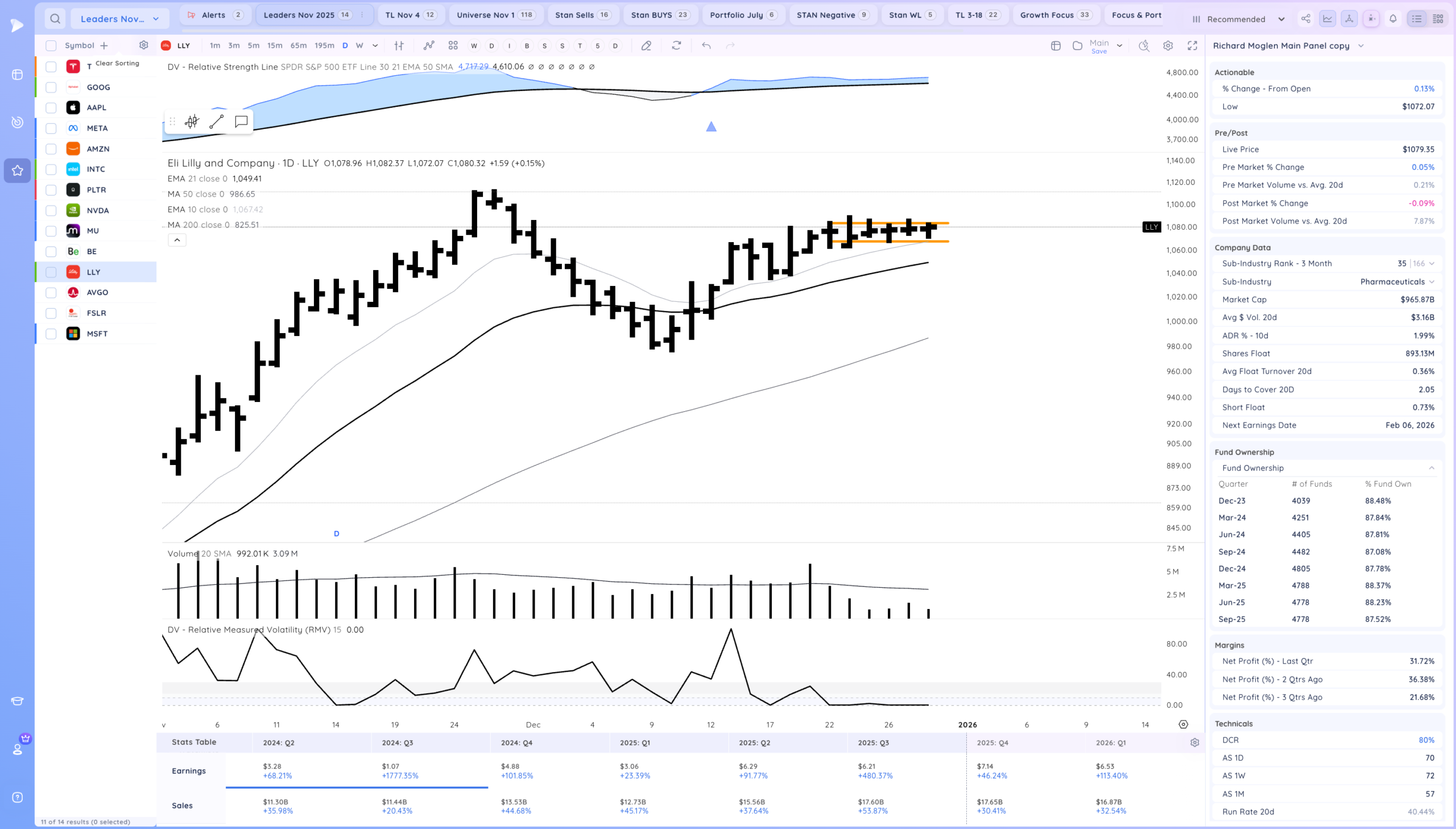Click the eraser icon in the chart toolbar
The height and width of the screenshot is (829, 1456).
pyautogui.click(x=646, y=45)
